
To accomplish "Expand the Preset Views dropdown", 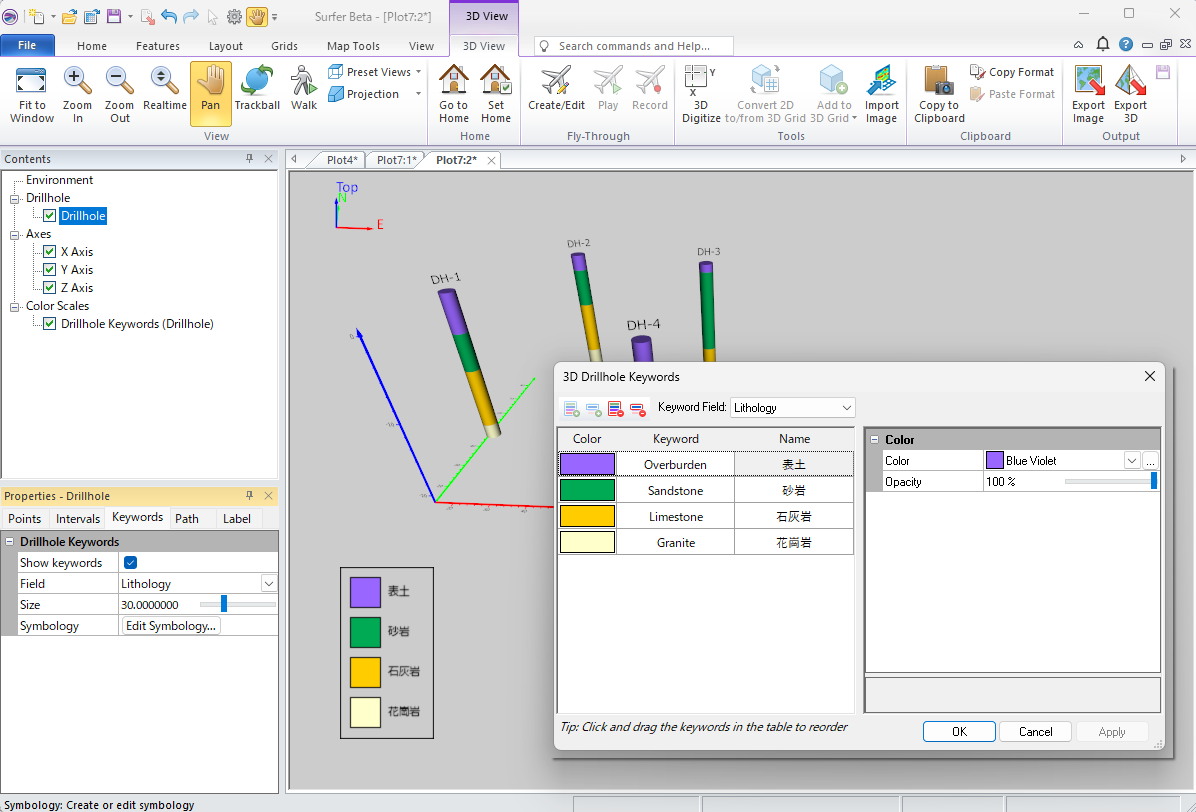I will click(x=418, y=72).
